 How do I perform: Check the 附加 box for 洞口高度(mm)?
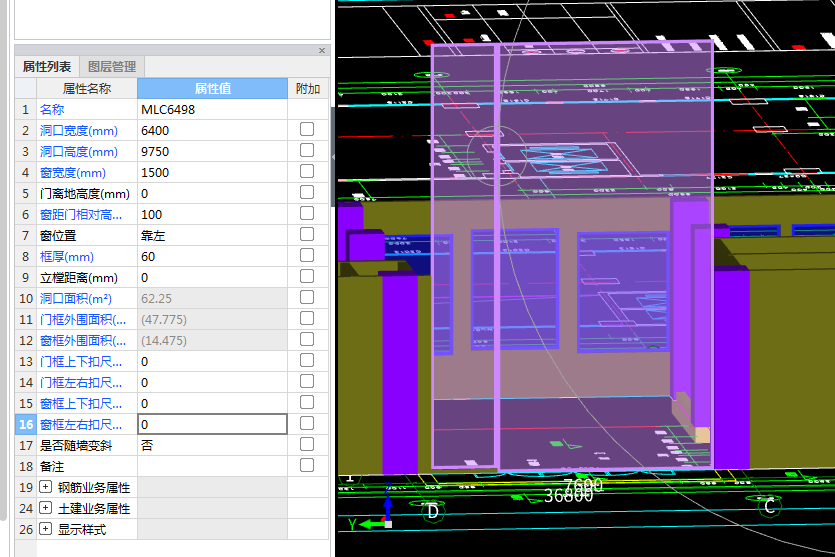click(307, 151)
